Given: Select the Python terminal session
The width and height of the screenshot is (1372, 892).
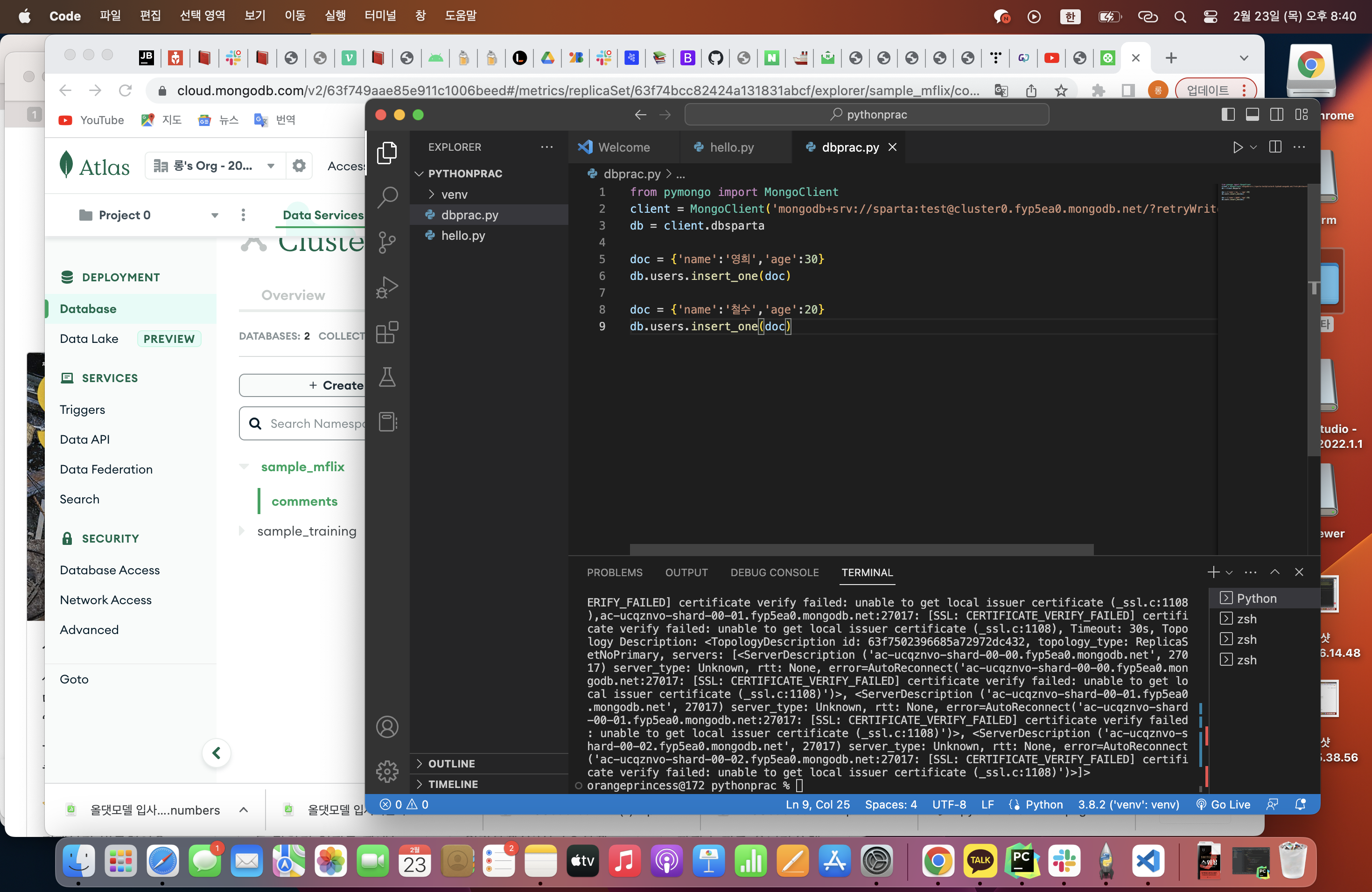Looking at the screenshot, I should tap(1256, 598).
